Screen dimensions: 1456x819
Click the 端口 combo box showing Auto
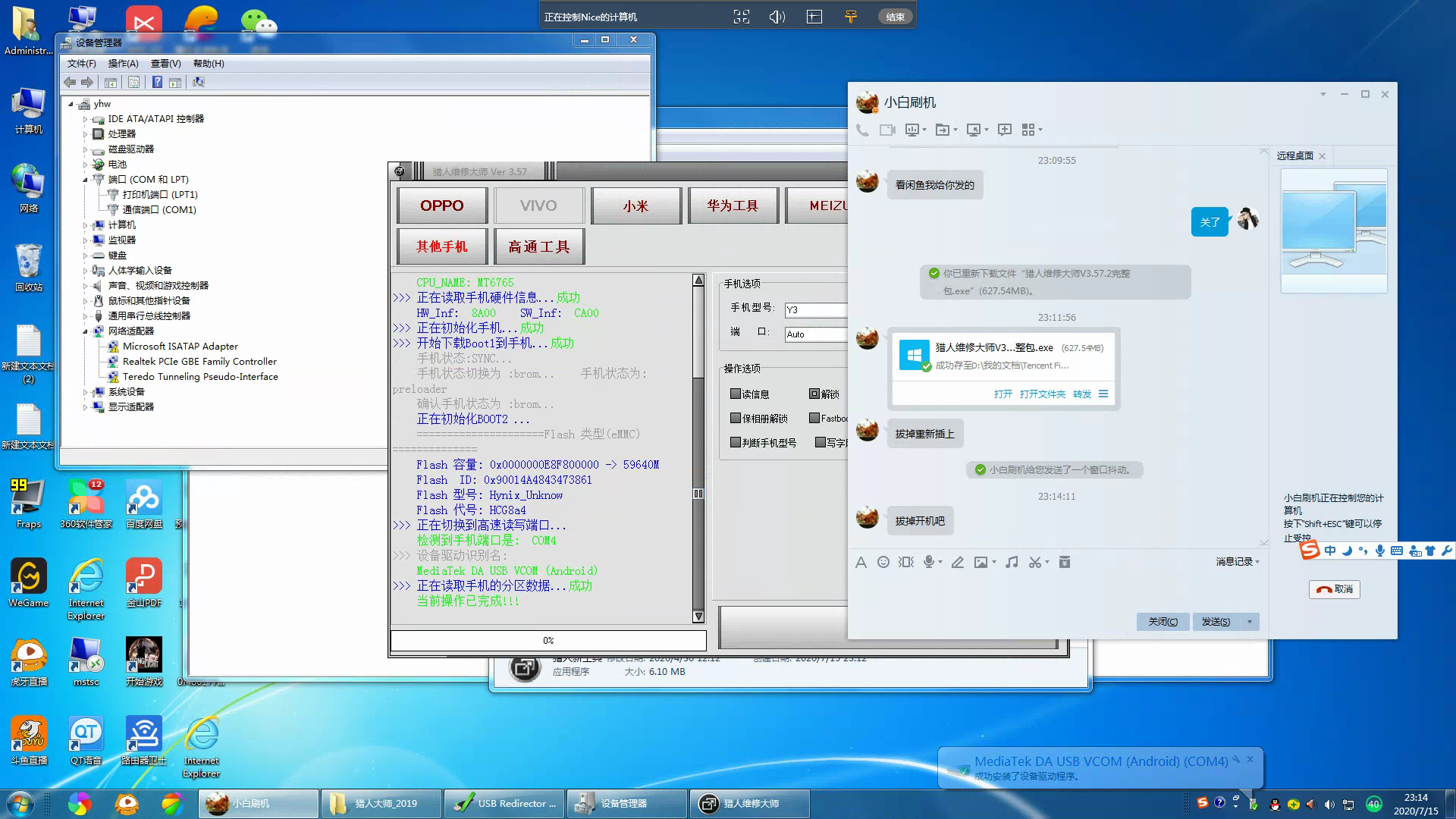tap(815, 334)
